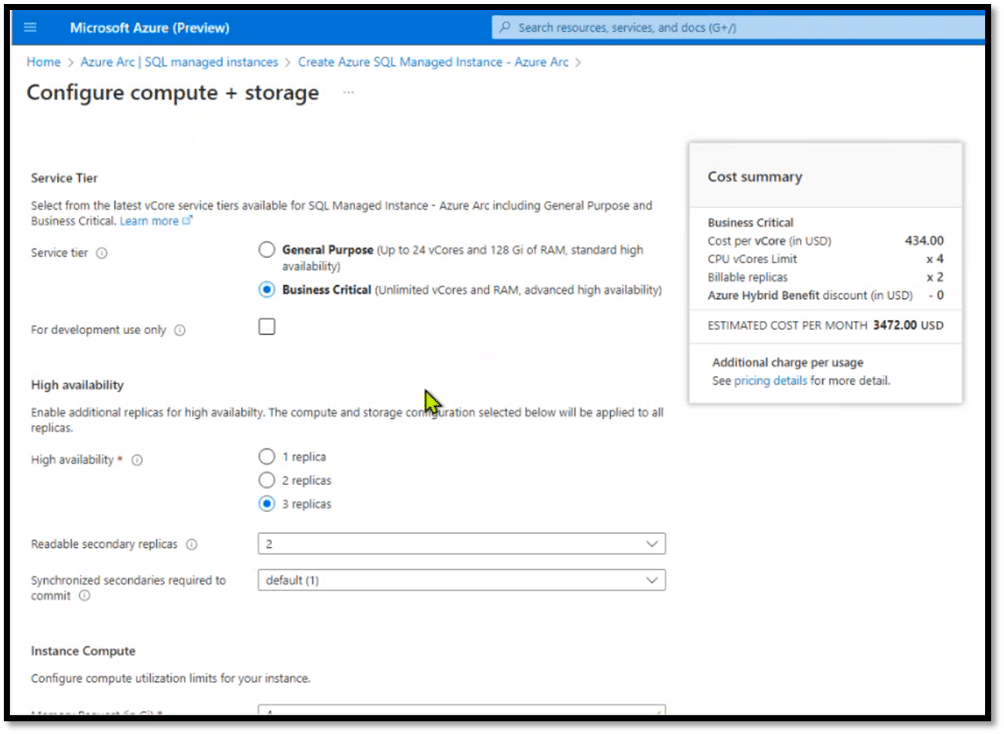This screenshot has height=734, width=1004.
Task: Show High availability info icon
Action: pyautogui.click(x=137, y=460)
